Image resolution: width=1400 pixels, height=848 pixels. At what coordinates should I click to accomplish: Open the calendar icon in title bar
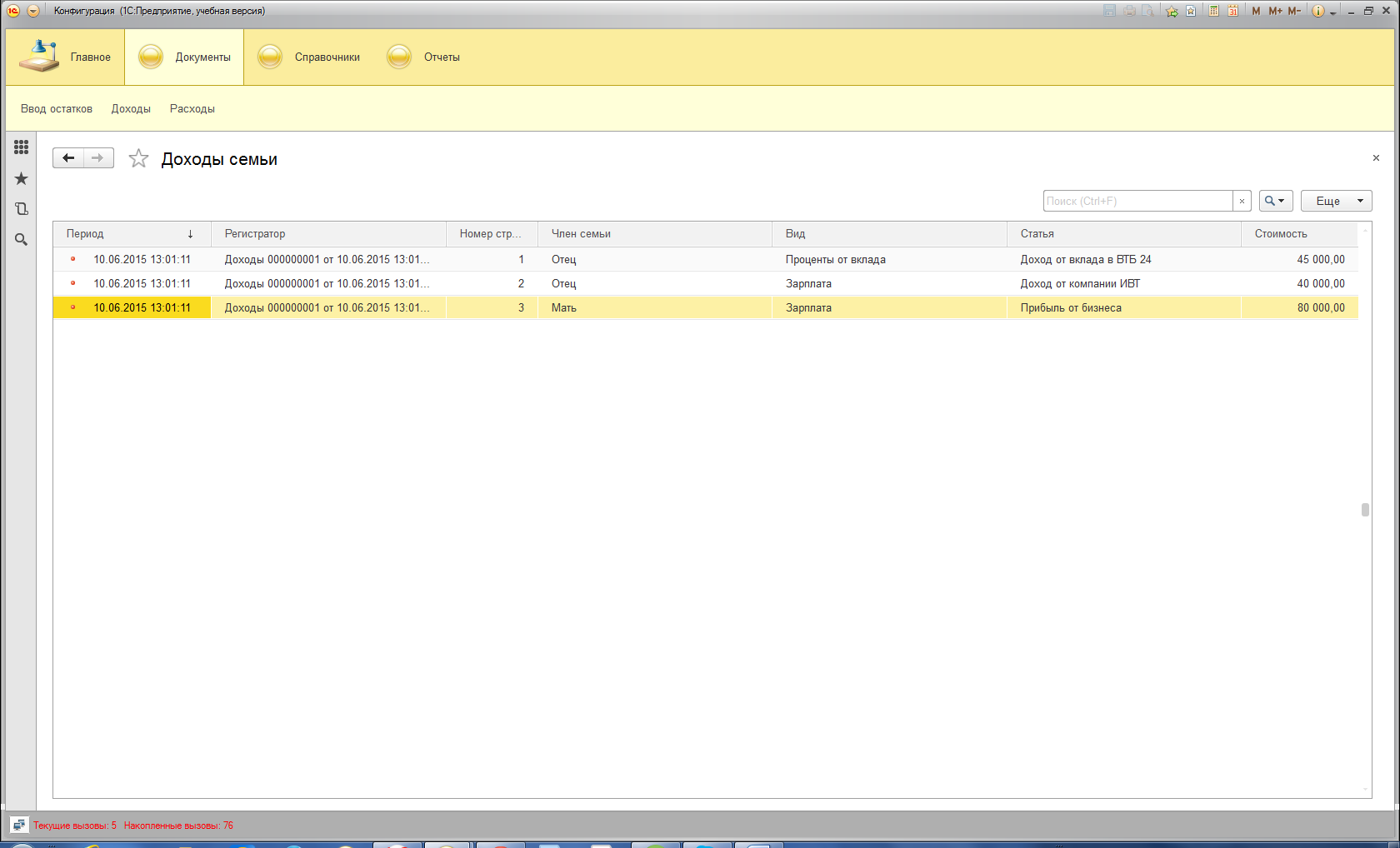pos(1232,11)
